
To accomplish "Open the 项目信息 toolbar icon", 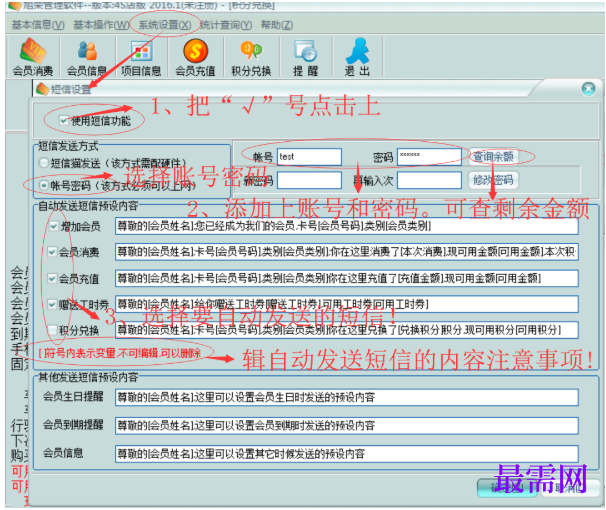I will pyautogui.click(x=141, y=57).
